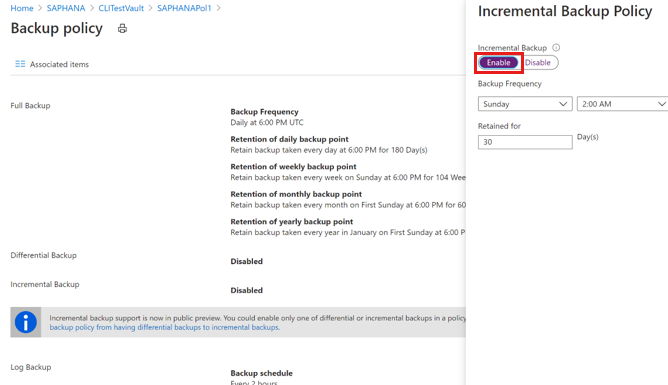This screenshot has height=385, width=668.
Task: Click the Retained for days field
Action: (x=525, y=142)
